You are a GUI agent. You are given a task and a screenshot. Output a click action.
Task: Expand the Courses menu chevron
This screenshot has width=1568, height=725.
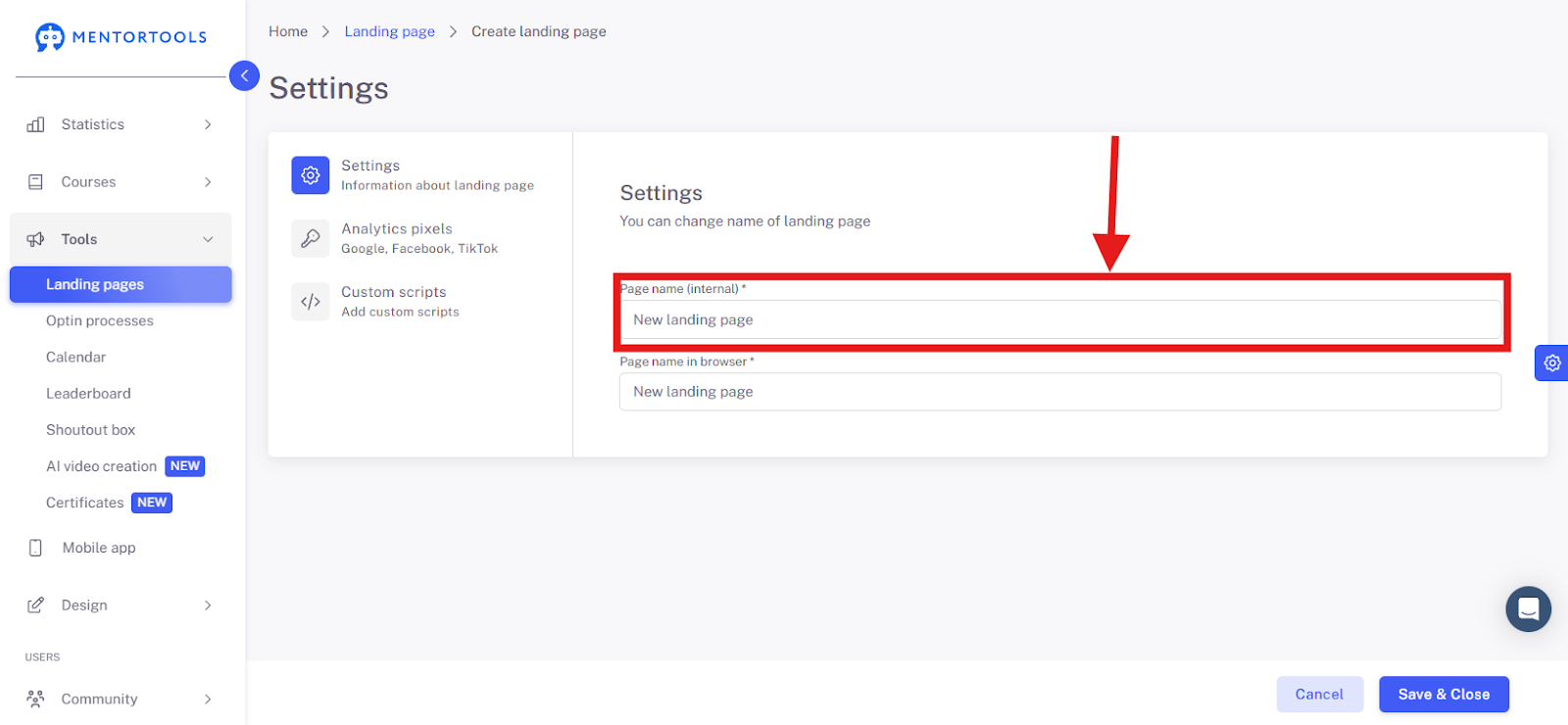[x=208, y=182]
